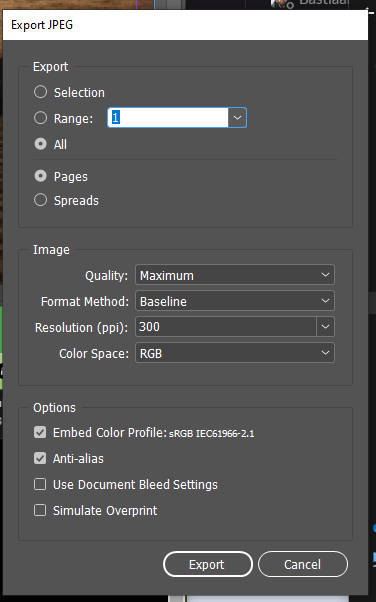Click the Export button
The width and height of the screenshot is (376, 602).
point(208,564)
